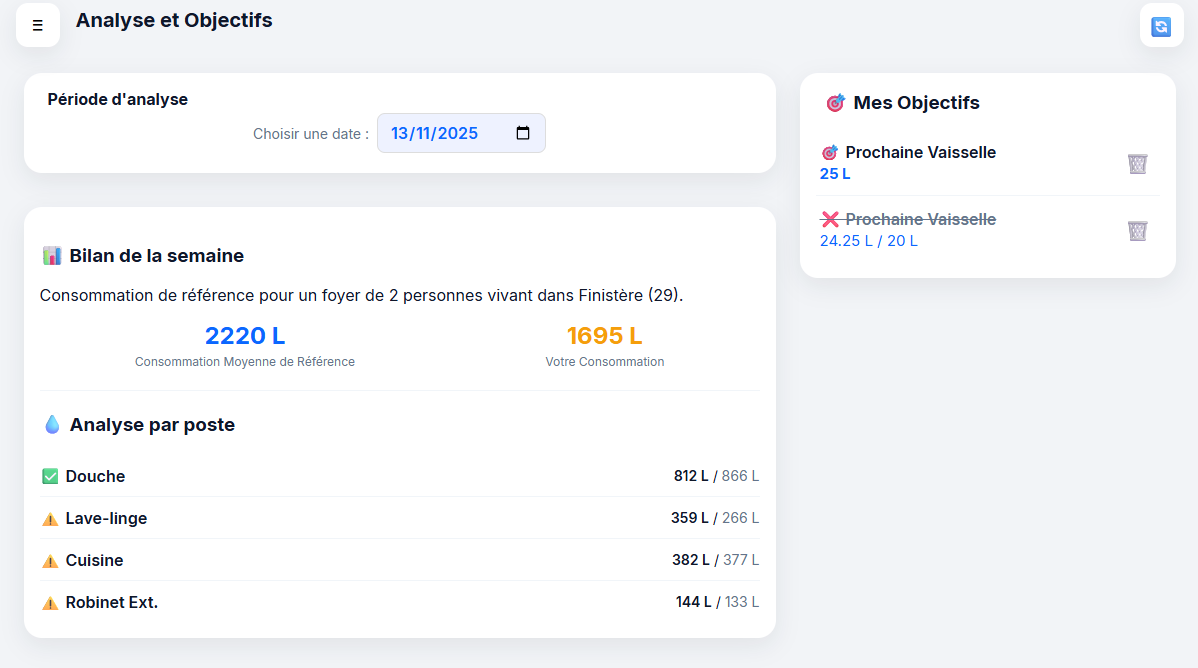
Task: Click the 1695 L Votre Consommation value
Action: pyautogui.click(x=604, y=336)
